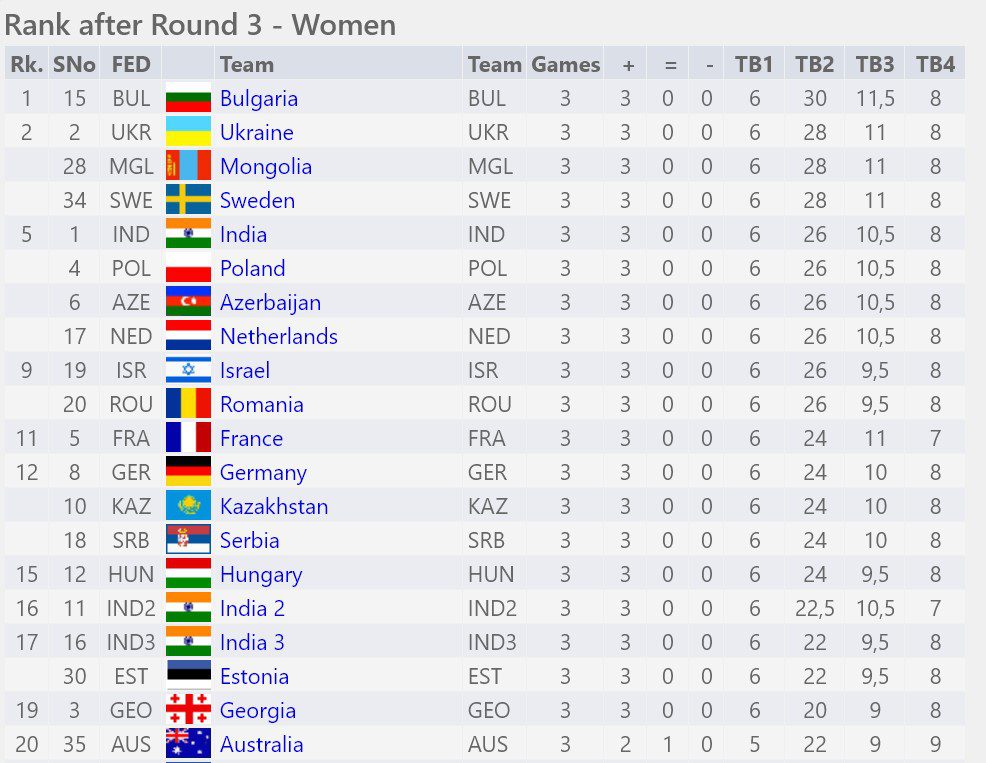Click the Sweden flag icon

coord(188,199)
